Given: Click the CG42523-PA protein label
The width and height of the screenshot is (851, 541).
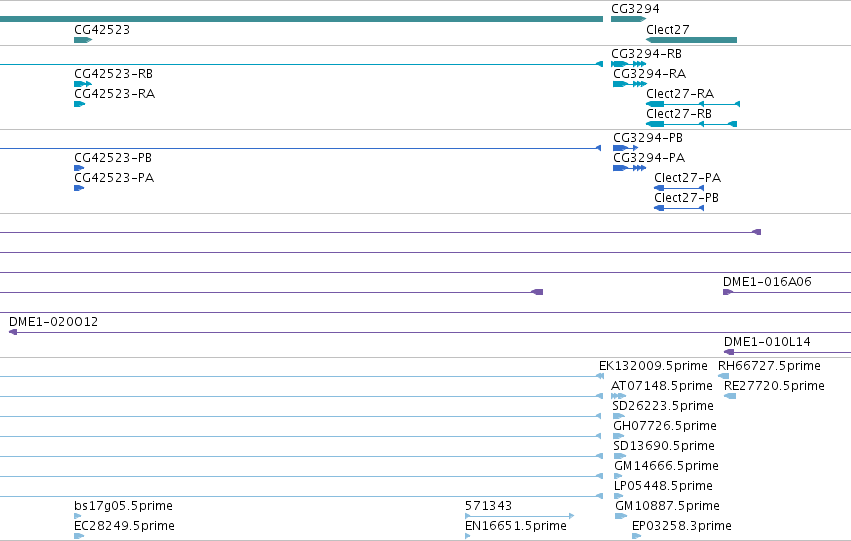Looking at the screenshot, I should 114,178.
